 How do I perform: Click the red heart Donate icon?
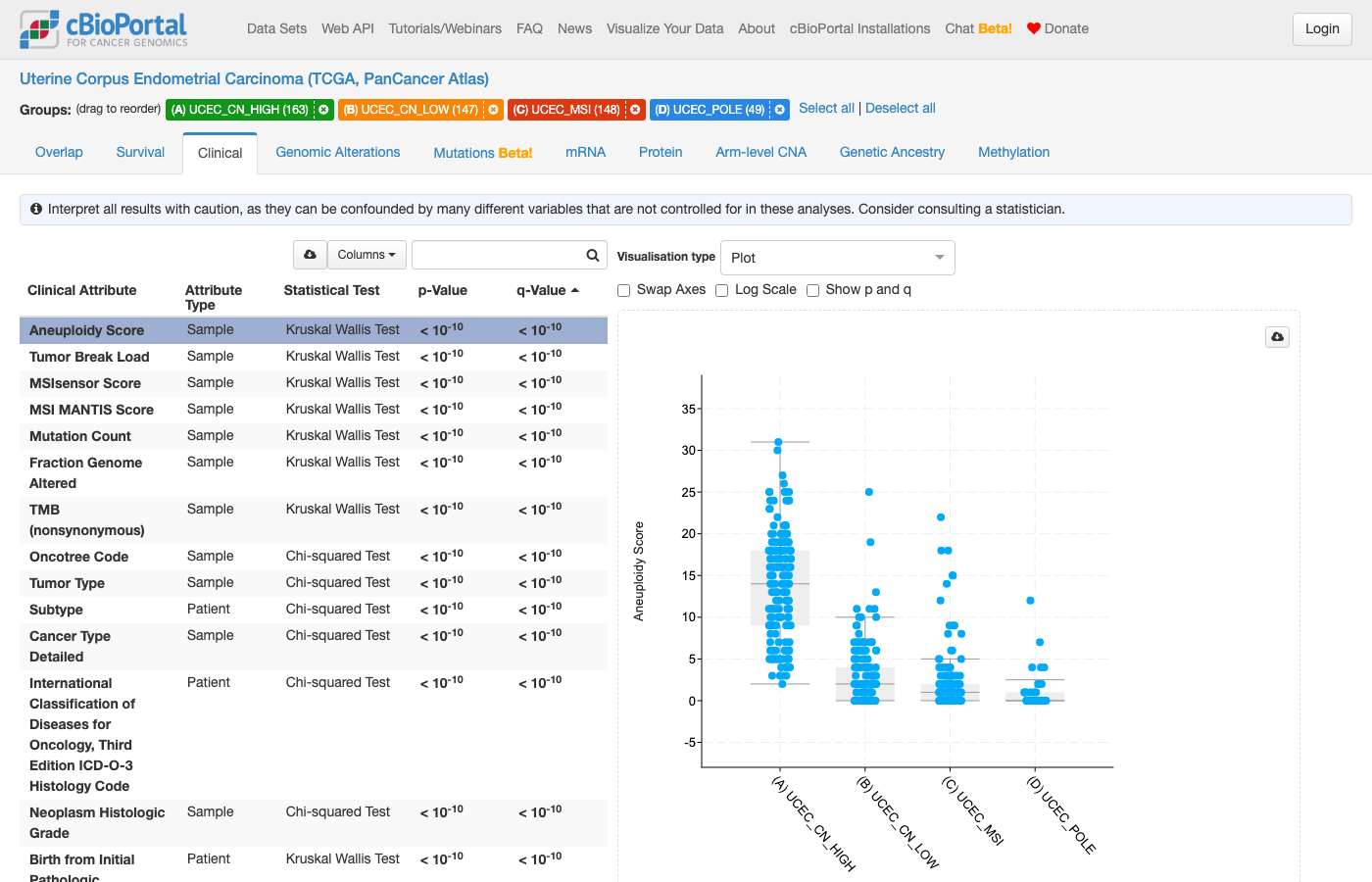pos(1033,28)
